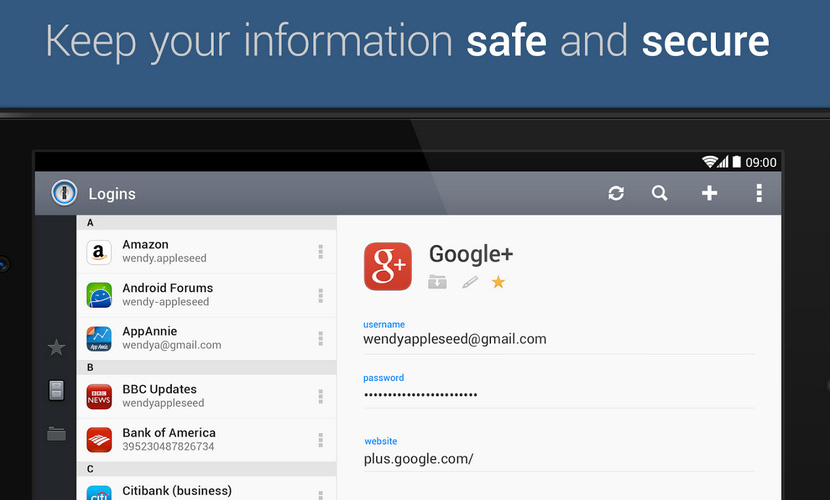Tap the 09:00 clock

pos(761,162)
